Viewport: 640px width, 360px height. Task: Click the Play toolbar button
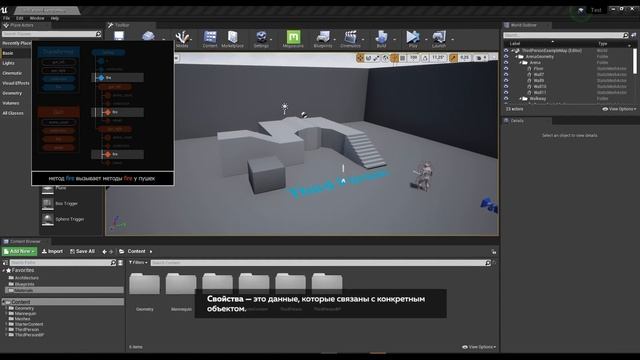pos(413,39)
